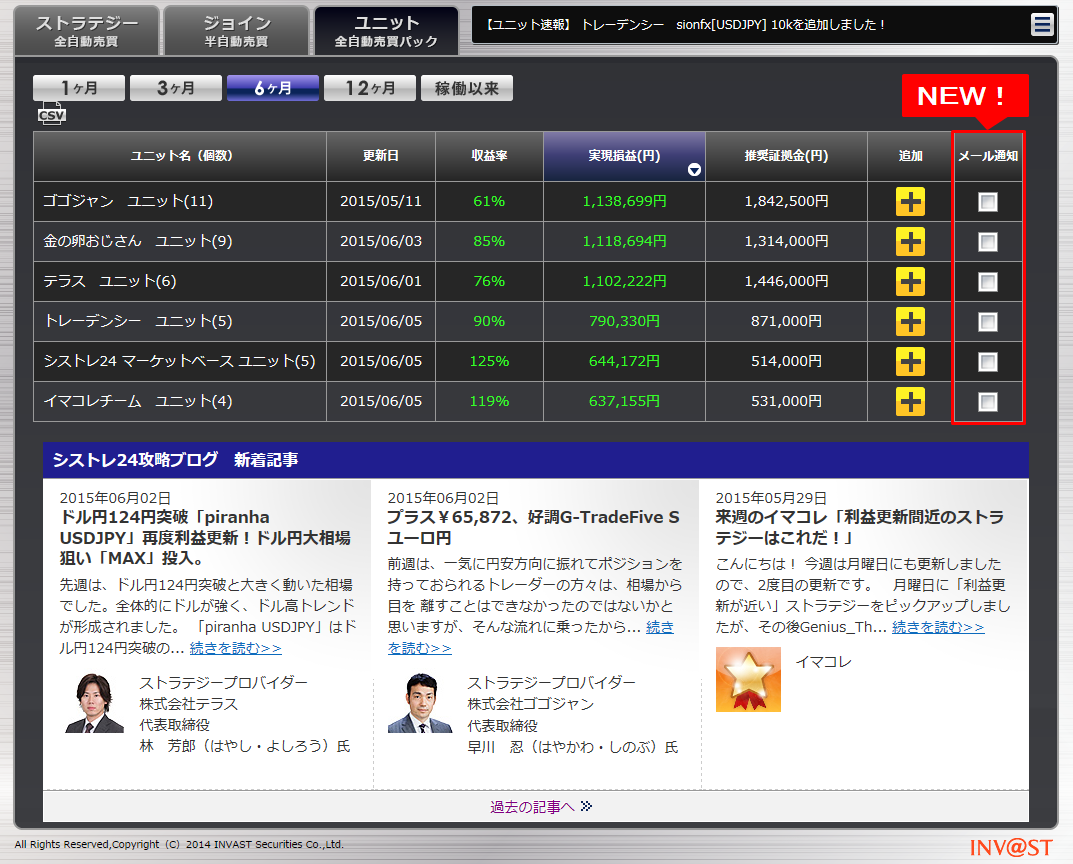Image resolution: width=1073 pixels, height=864 pixels.
Task: Click 早川 忍 provider portrait photo
Action: [420, 703]
